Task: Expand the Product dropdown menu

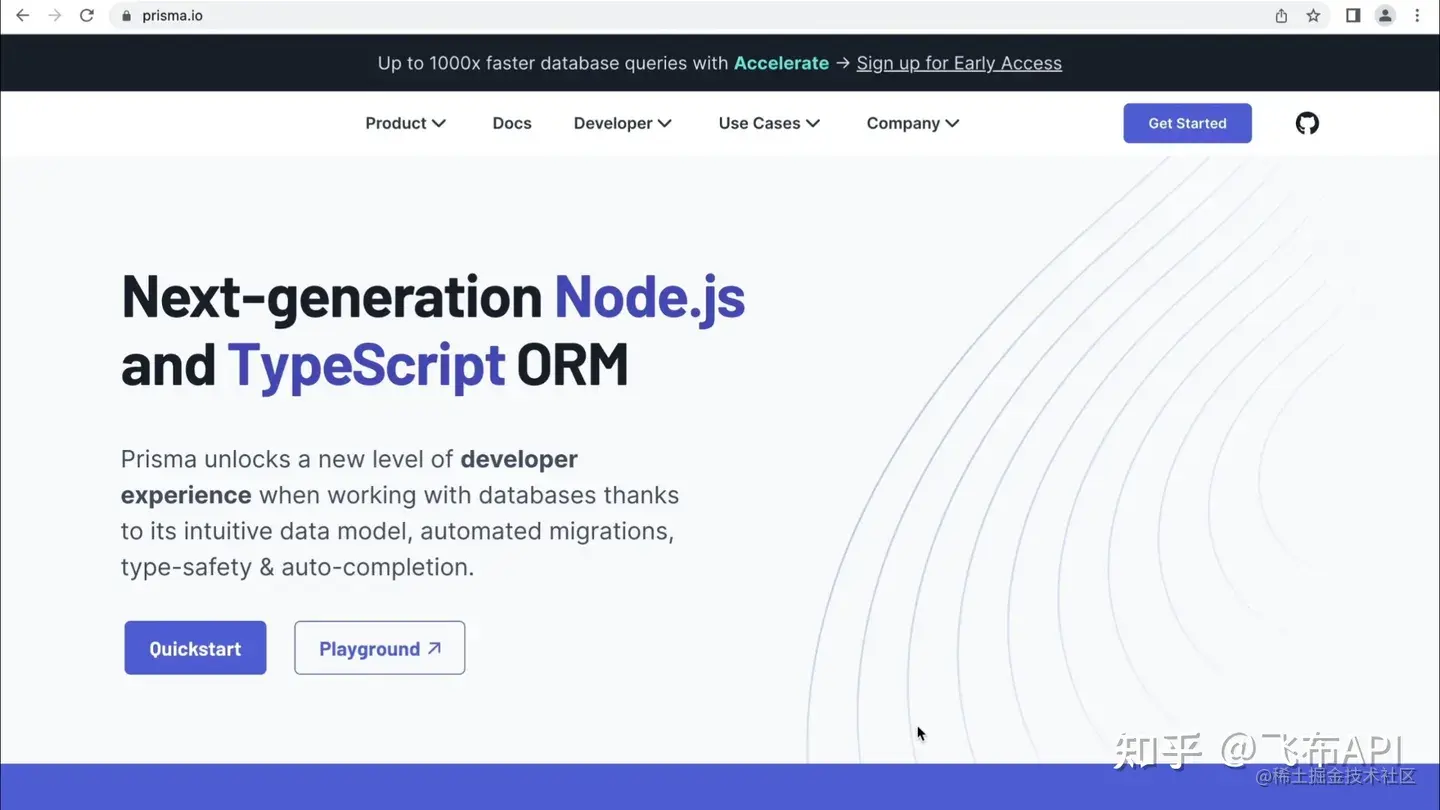Action: tap(405, 123)
